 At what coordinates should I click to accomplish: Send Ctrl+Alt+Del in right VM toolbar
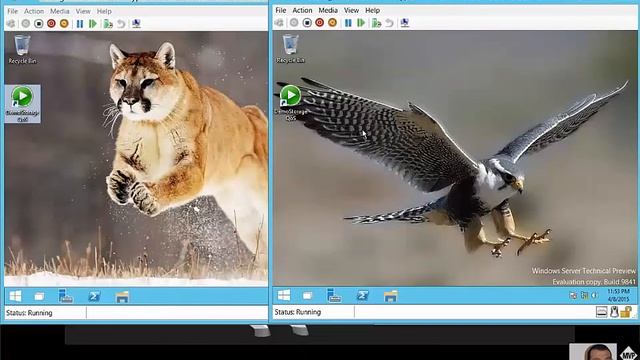pos(279,23)
